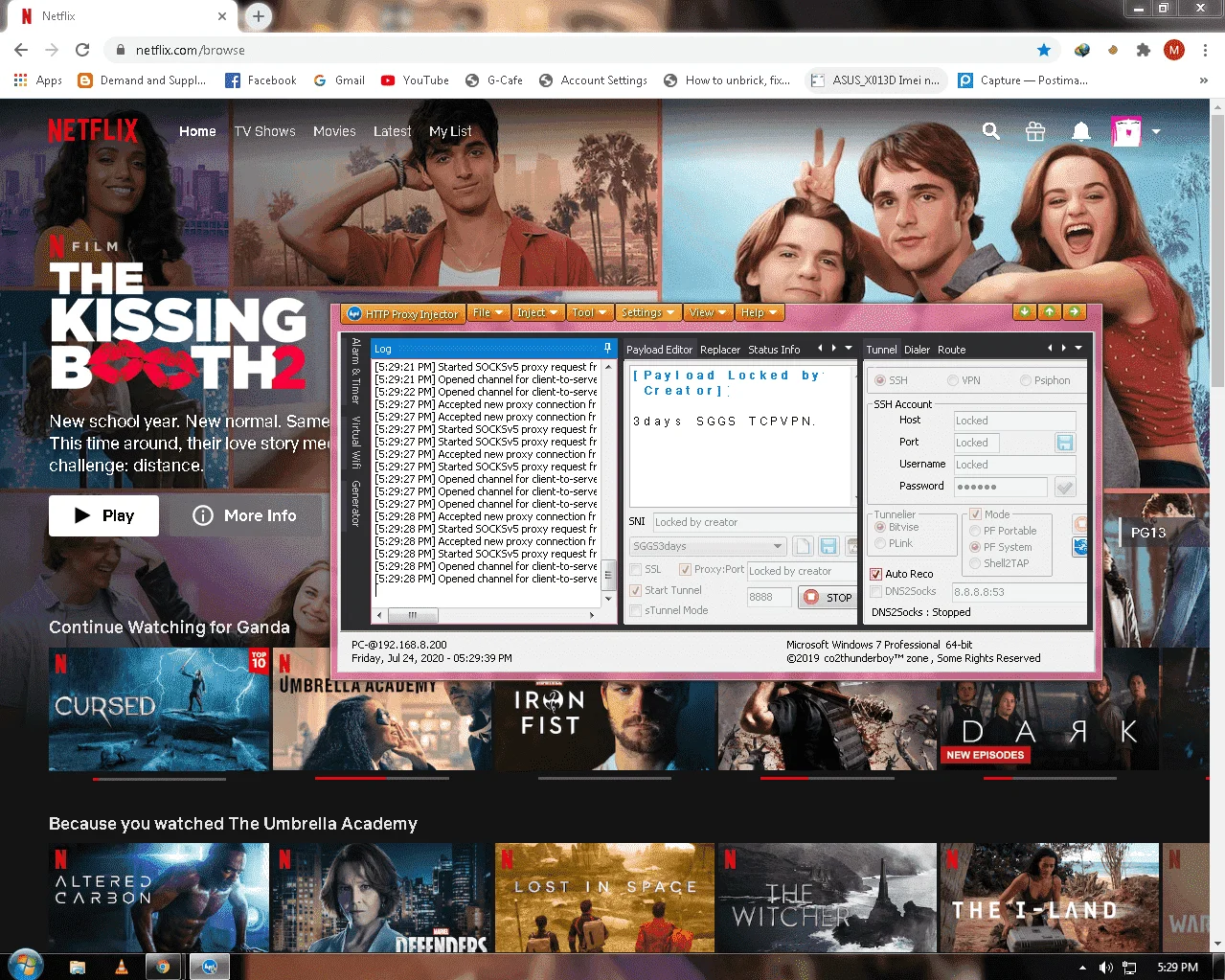
Task: Click the Netflix gift box icon
Action: tap(1035, 131)
